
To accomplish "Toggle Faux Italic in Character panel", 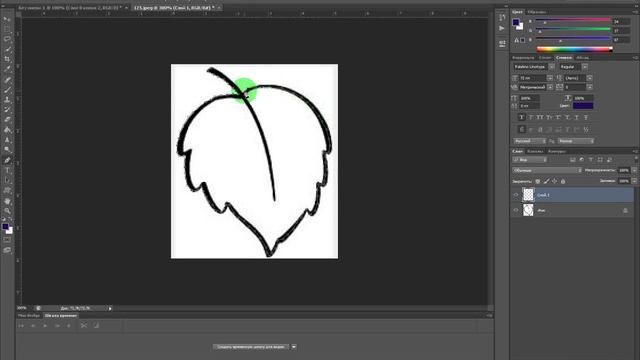I will click(531, 117).
